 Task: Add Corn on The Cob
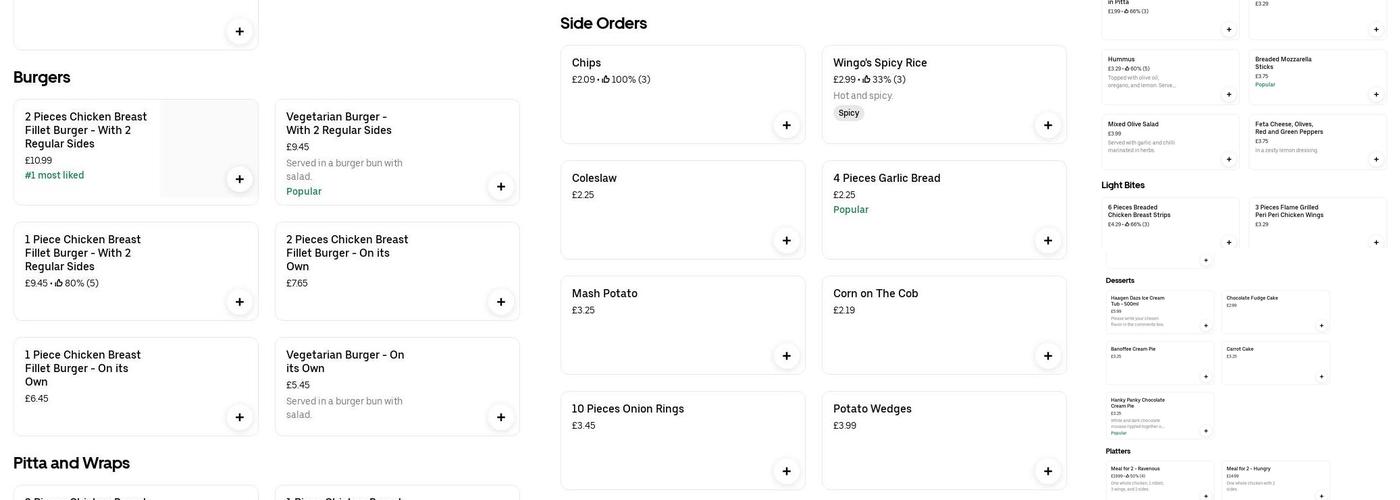click(1047, 356)
